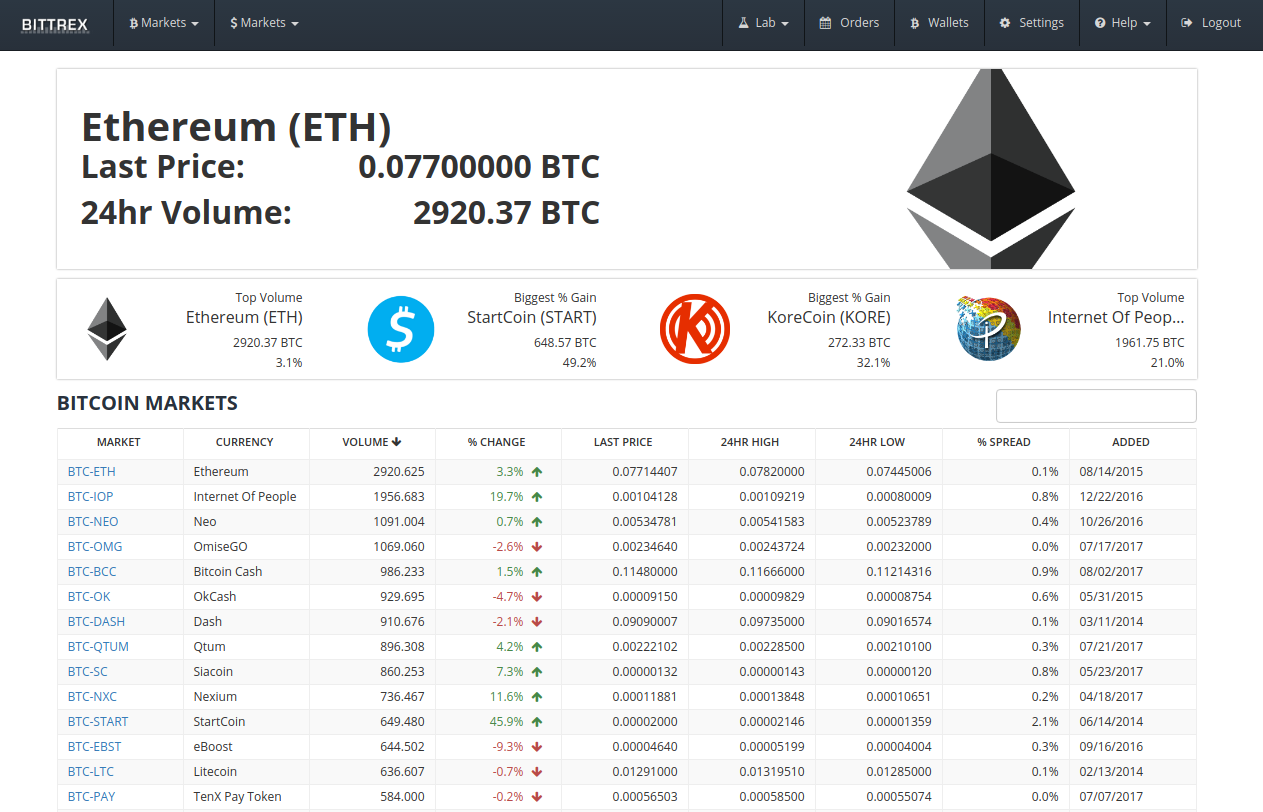Click the large Ethereum logo banner
Screen dimensions: 1263x812
coord(991,169)
